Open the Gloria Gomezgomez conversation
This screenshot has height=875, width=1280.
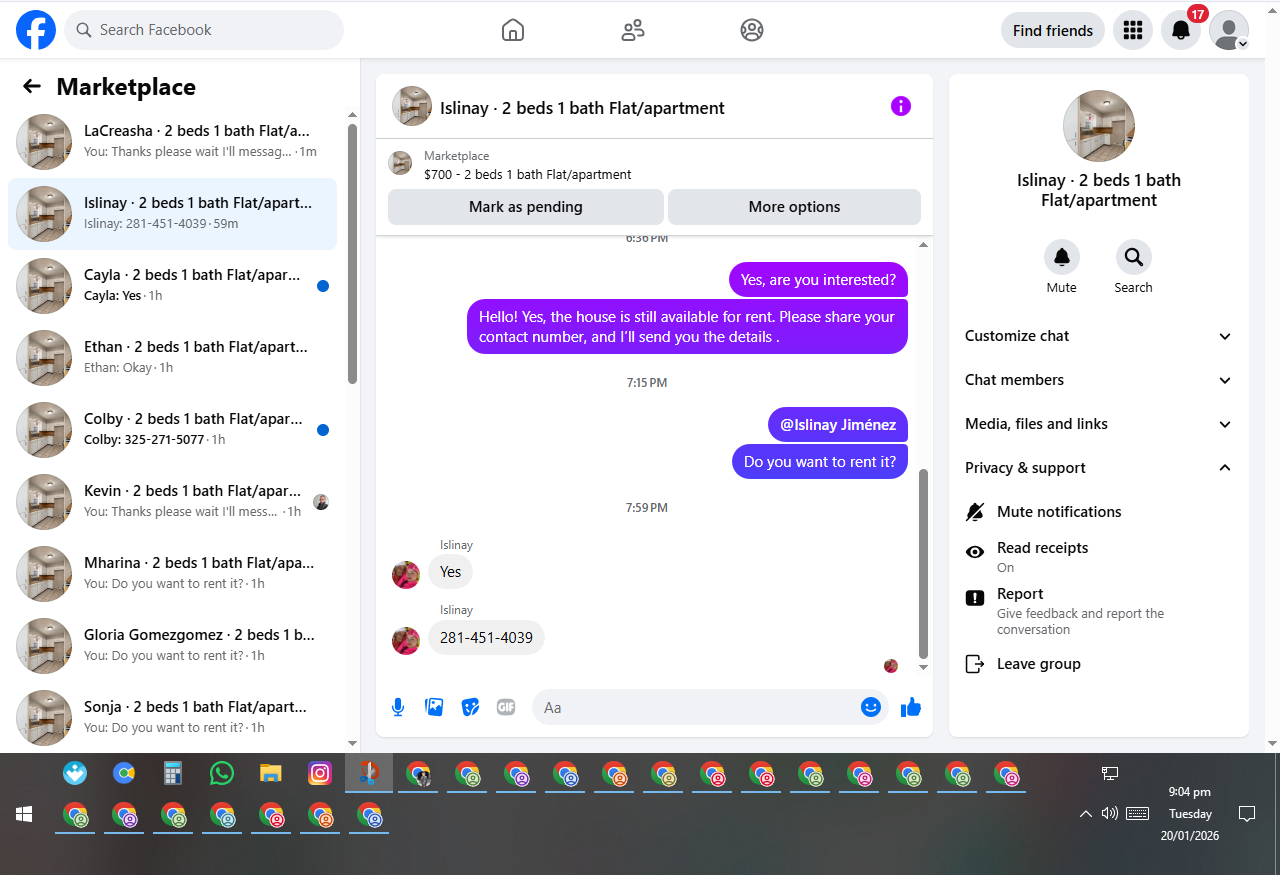tap(172, 645)
